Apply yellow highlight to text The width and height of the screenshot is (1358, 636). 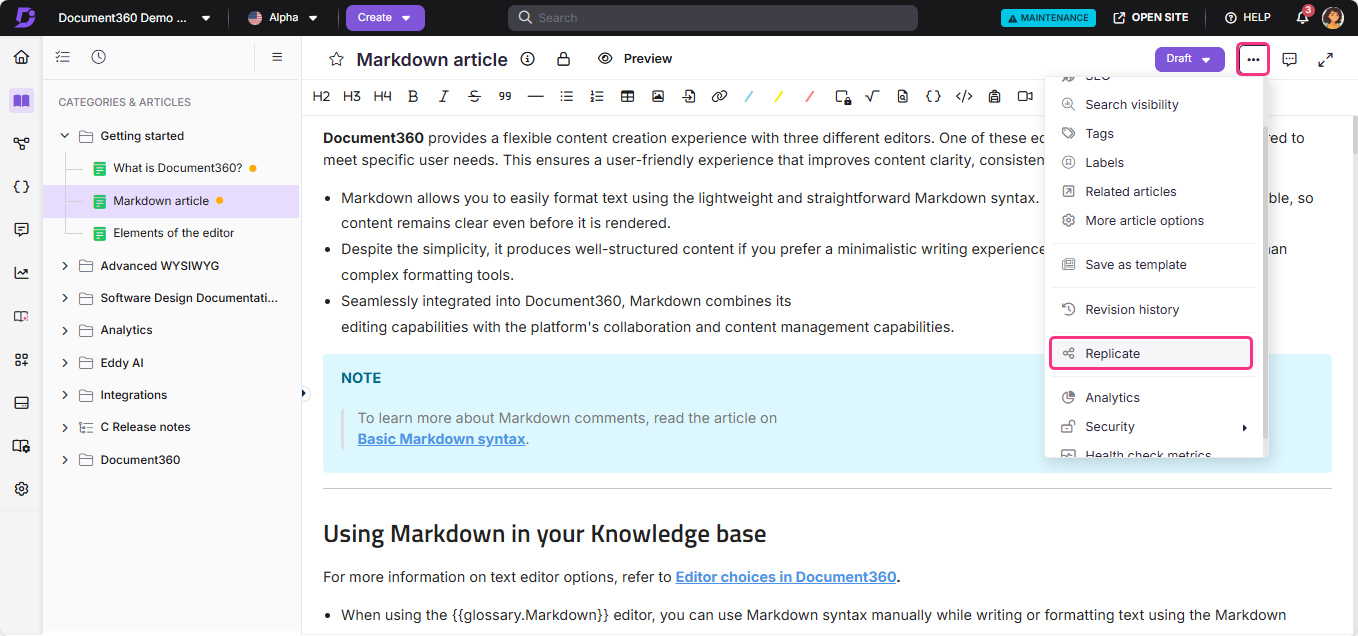[x=779, y=96]
